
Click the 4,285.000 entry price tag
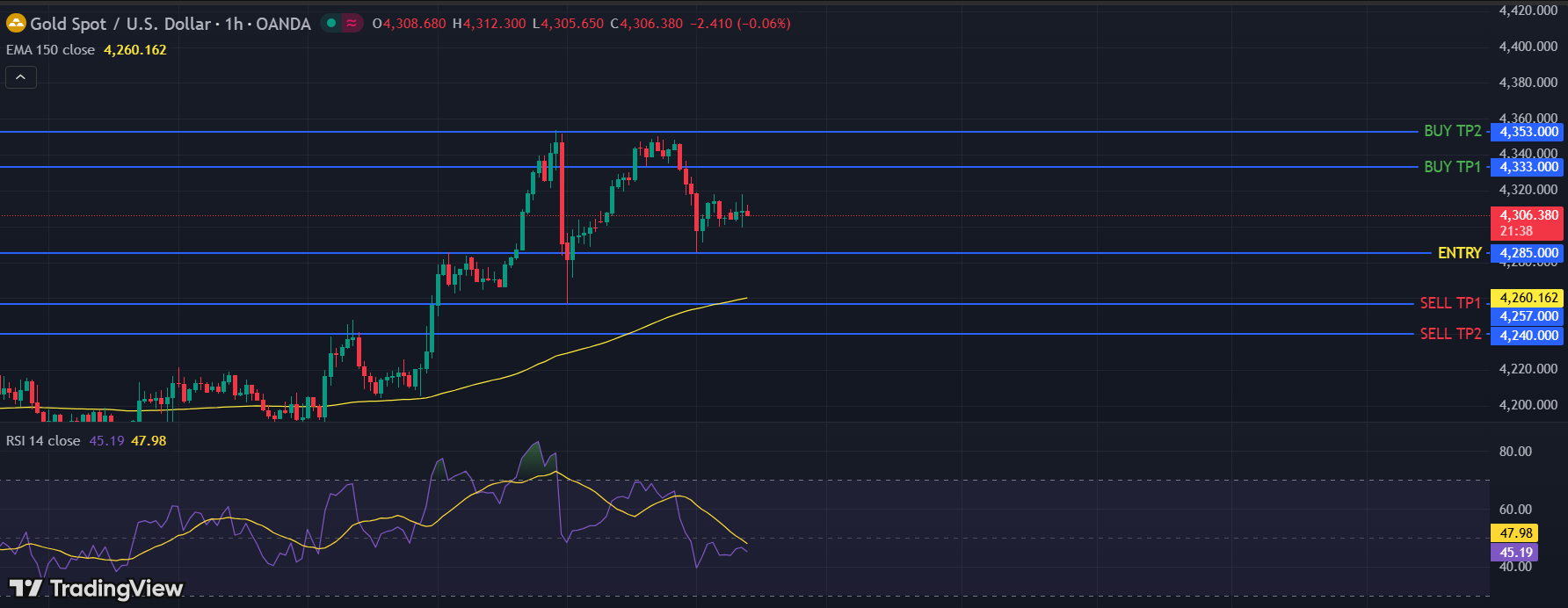1528,253
